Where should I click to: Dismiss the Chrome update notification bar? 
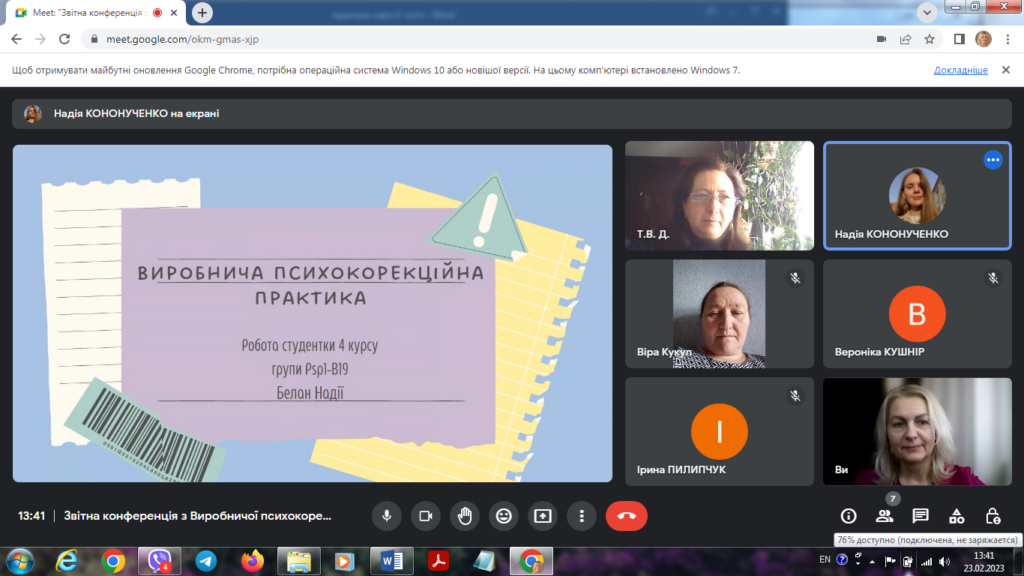1007,71
